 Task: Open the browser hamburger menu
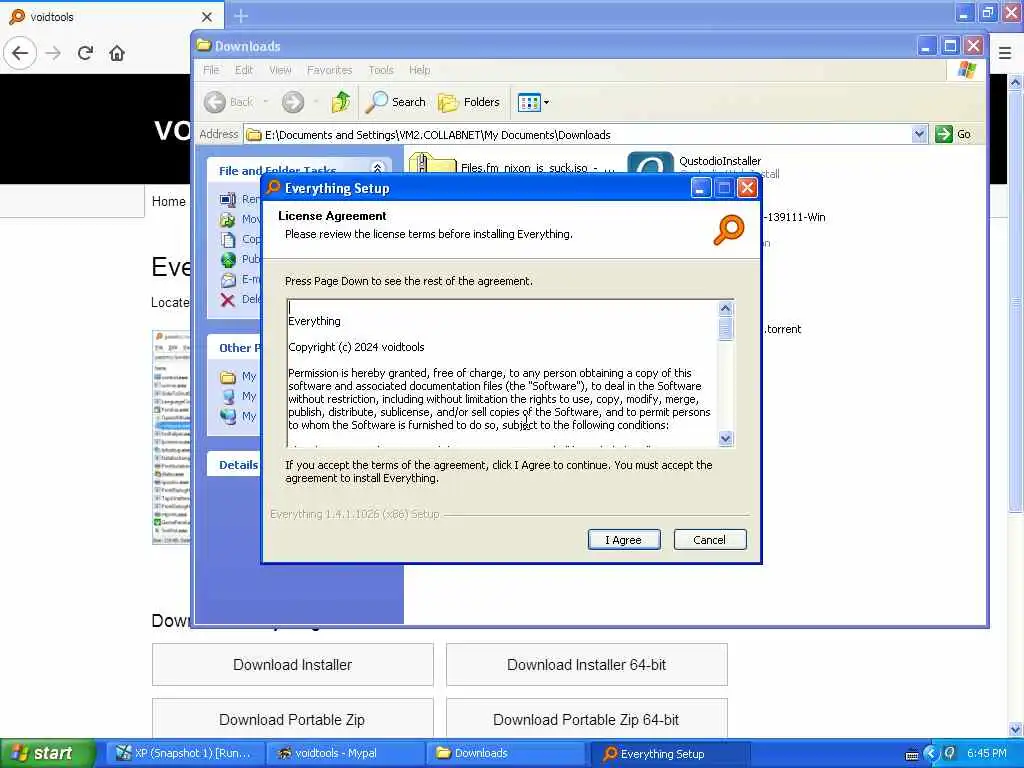coord(1005,53)
